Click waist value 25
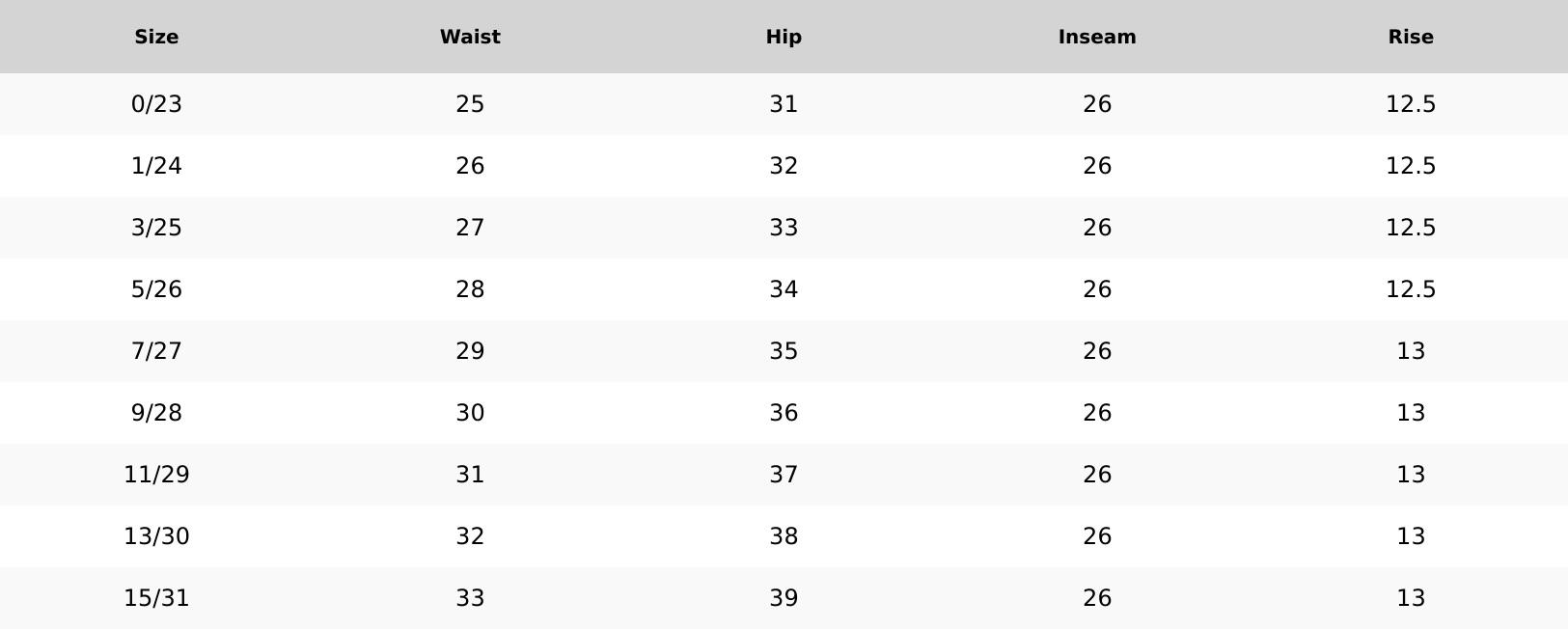The height and width of the screenshot is (629, 1568). 470,104
